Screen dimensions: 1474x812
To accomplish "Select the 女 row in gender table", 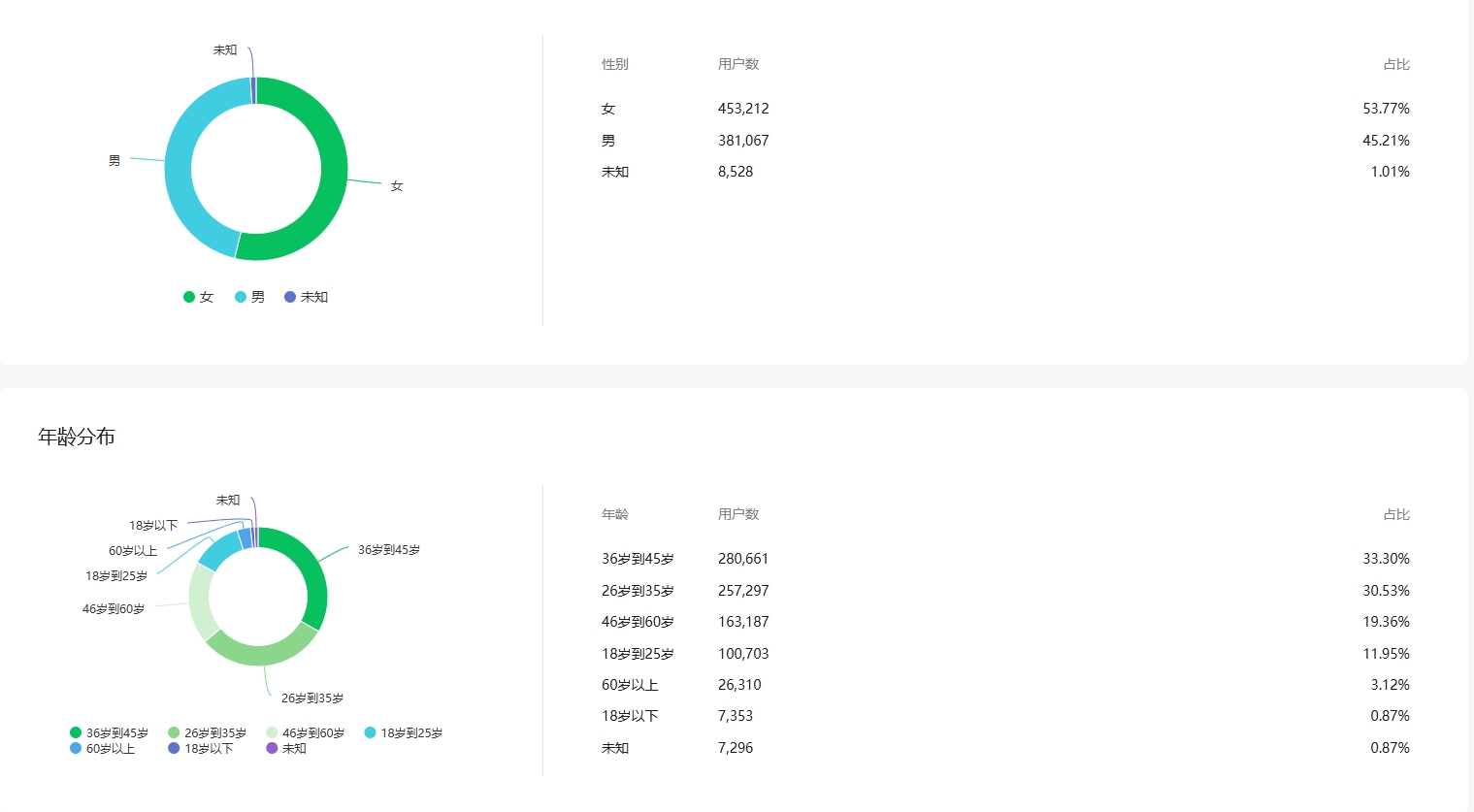I will coord(1005,109).
